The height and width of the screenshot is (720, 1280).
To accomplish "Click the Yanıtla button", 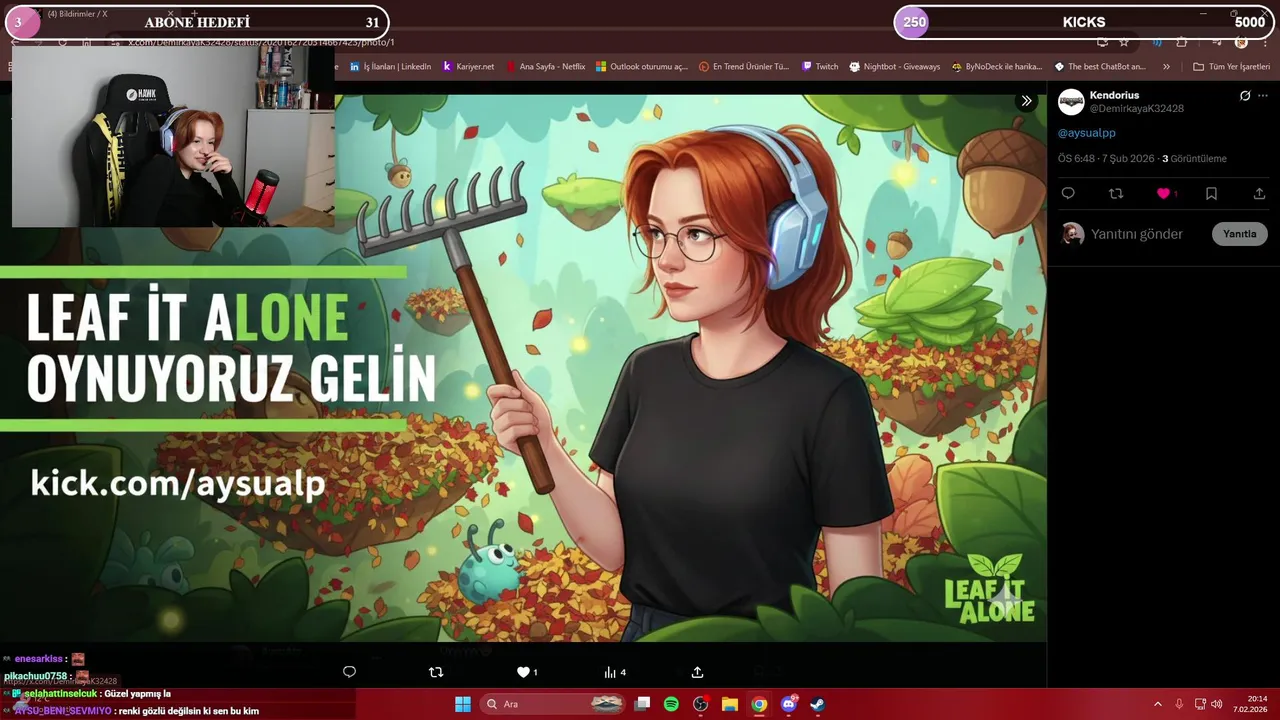I will pos(1239,234).
